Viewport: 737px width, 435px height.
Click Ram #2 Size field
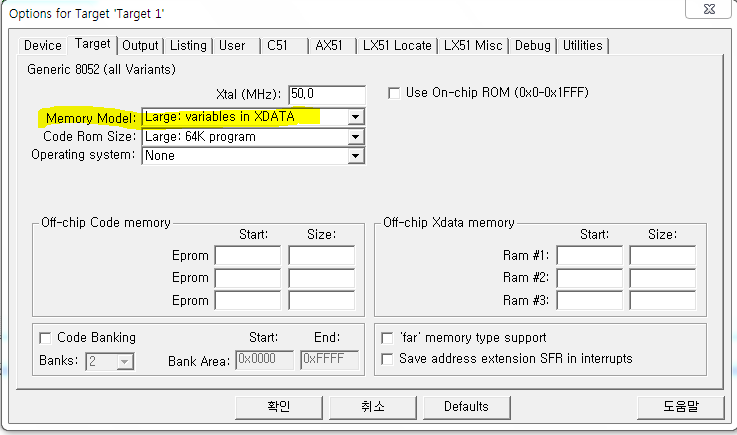663,278
